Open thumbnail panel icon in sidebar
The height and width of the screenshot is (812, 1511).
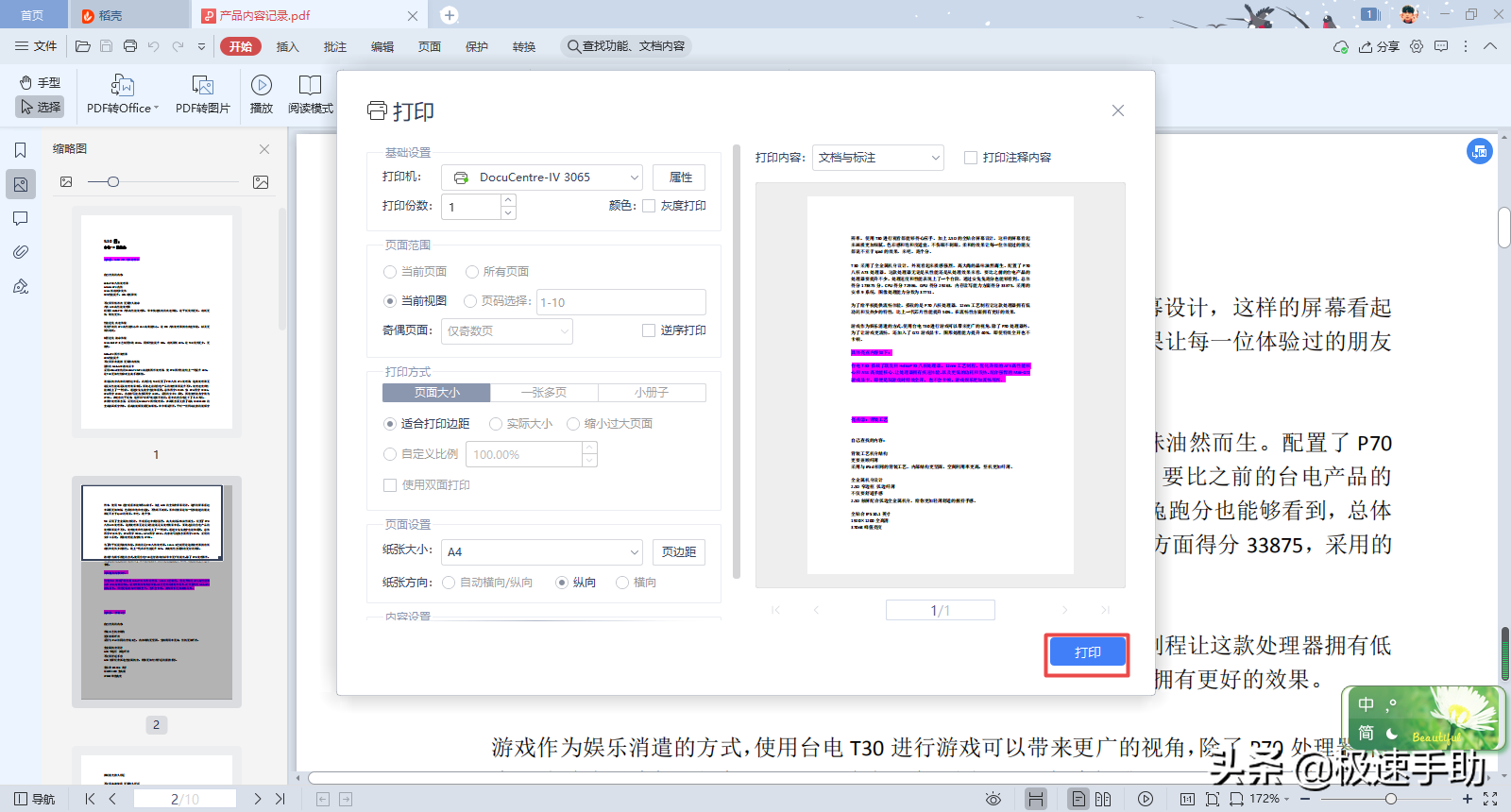click(x=21, y=184)
